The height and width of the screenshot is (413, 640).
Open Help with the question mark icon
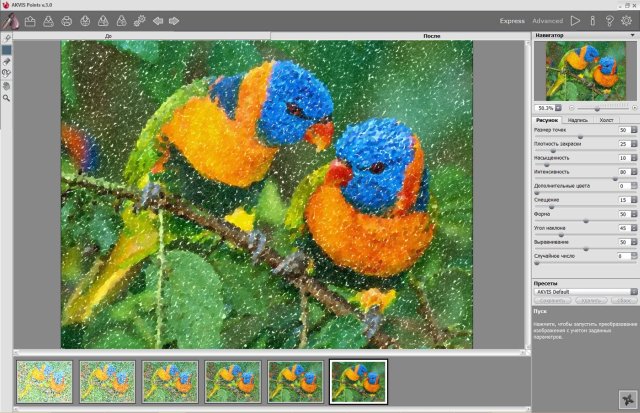tap(608, 19)
